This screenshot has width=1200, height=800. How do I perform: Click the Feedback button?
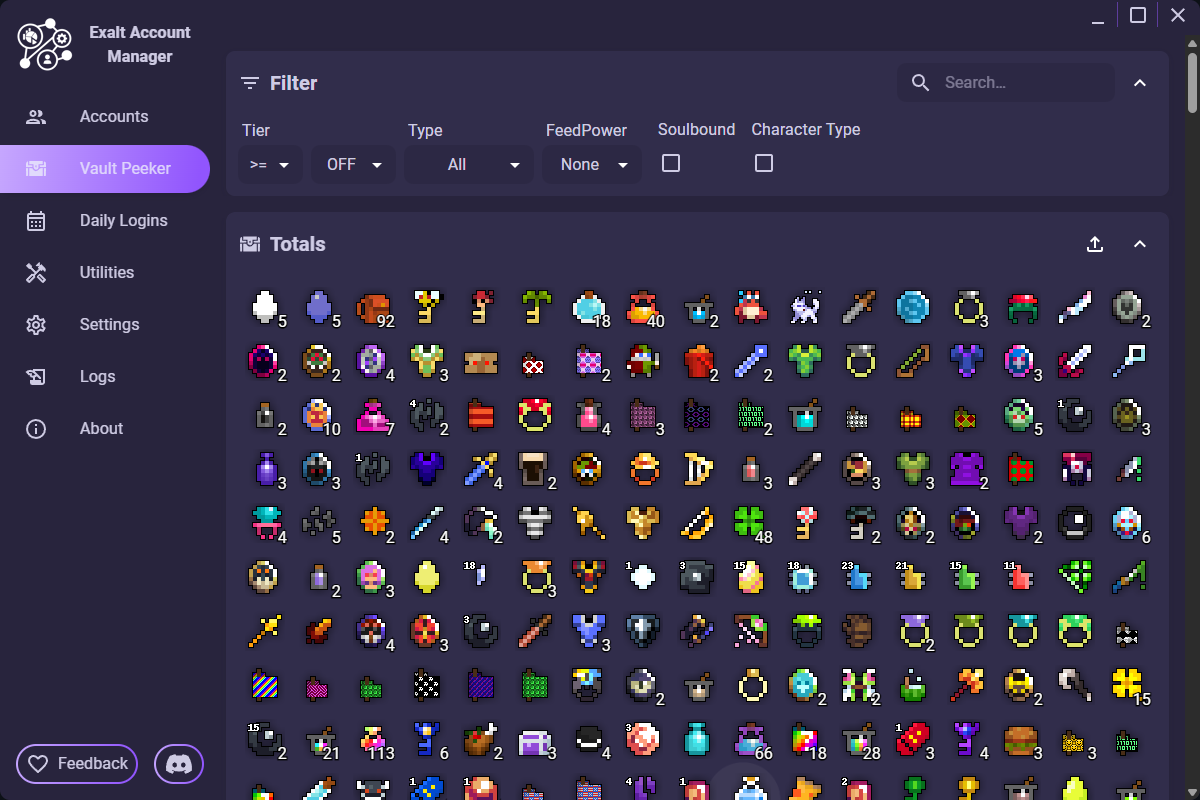point(77,764)
